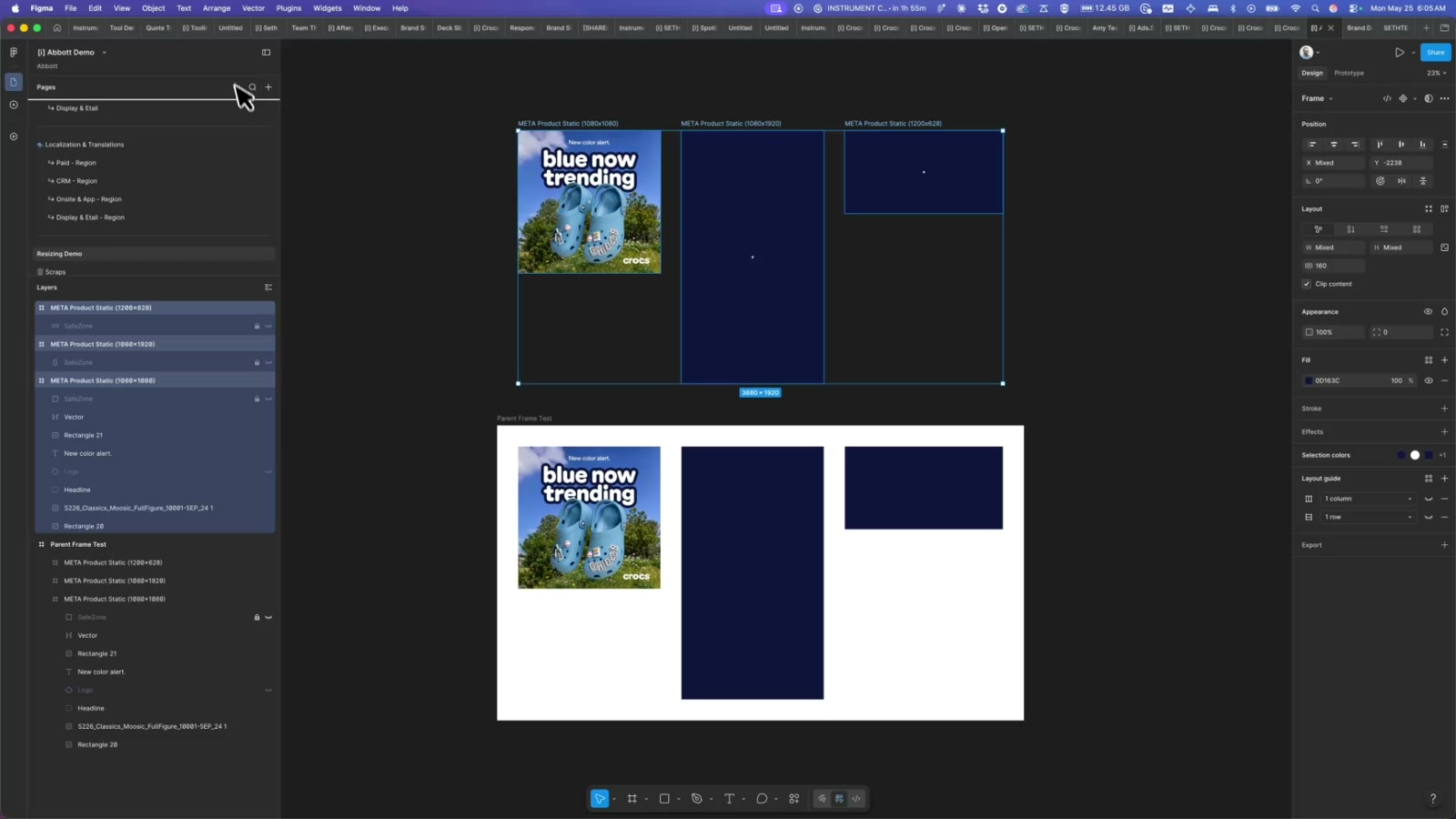Flip selection horizontally
The height and width of the screenshot is (819, 1456).
1401,181
